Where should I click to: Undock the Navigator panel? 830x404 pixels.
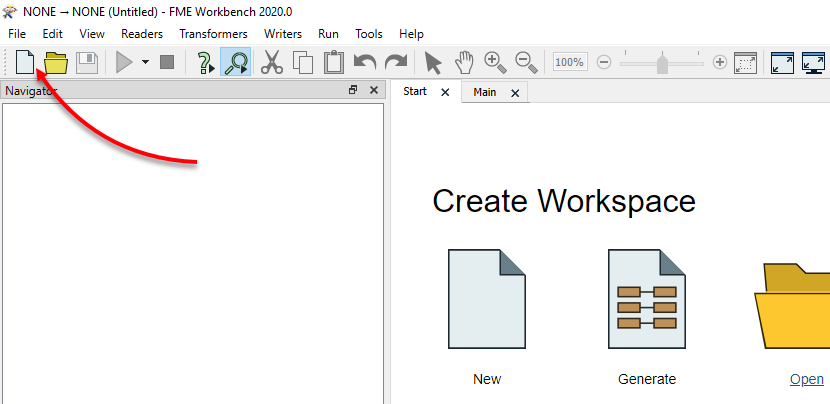pos(353,90)
